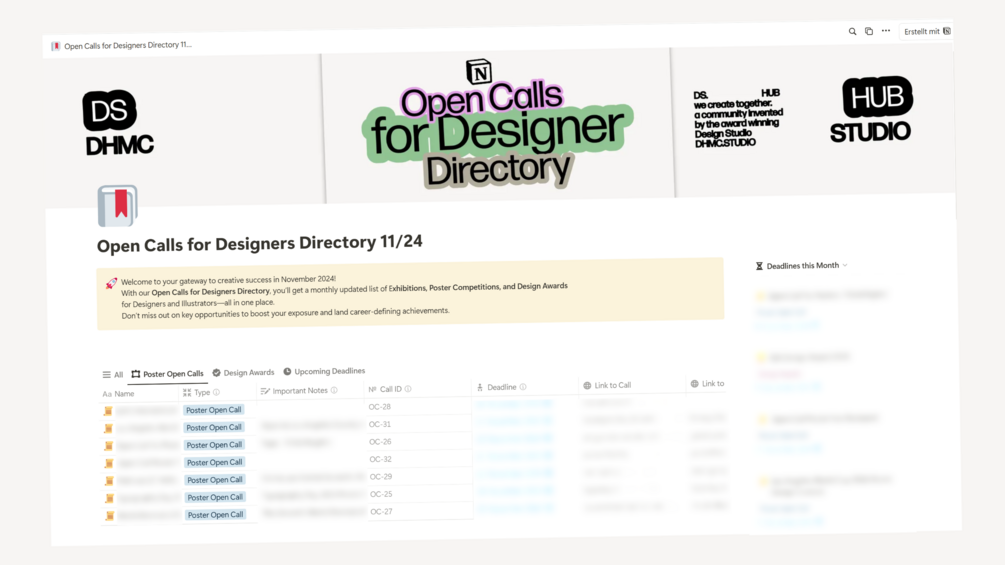The image size is (1005, 565).
Task: Click the row icon of the OC-28 entry
Action: click(x=108, y=411)
